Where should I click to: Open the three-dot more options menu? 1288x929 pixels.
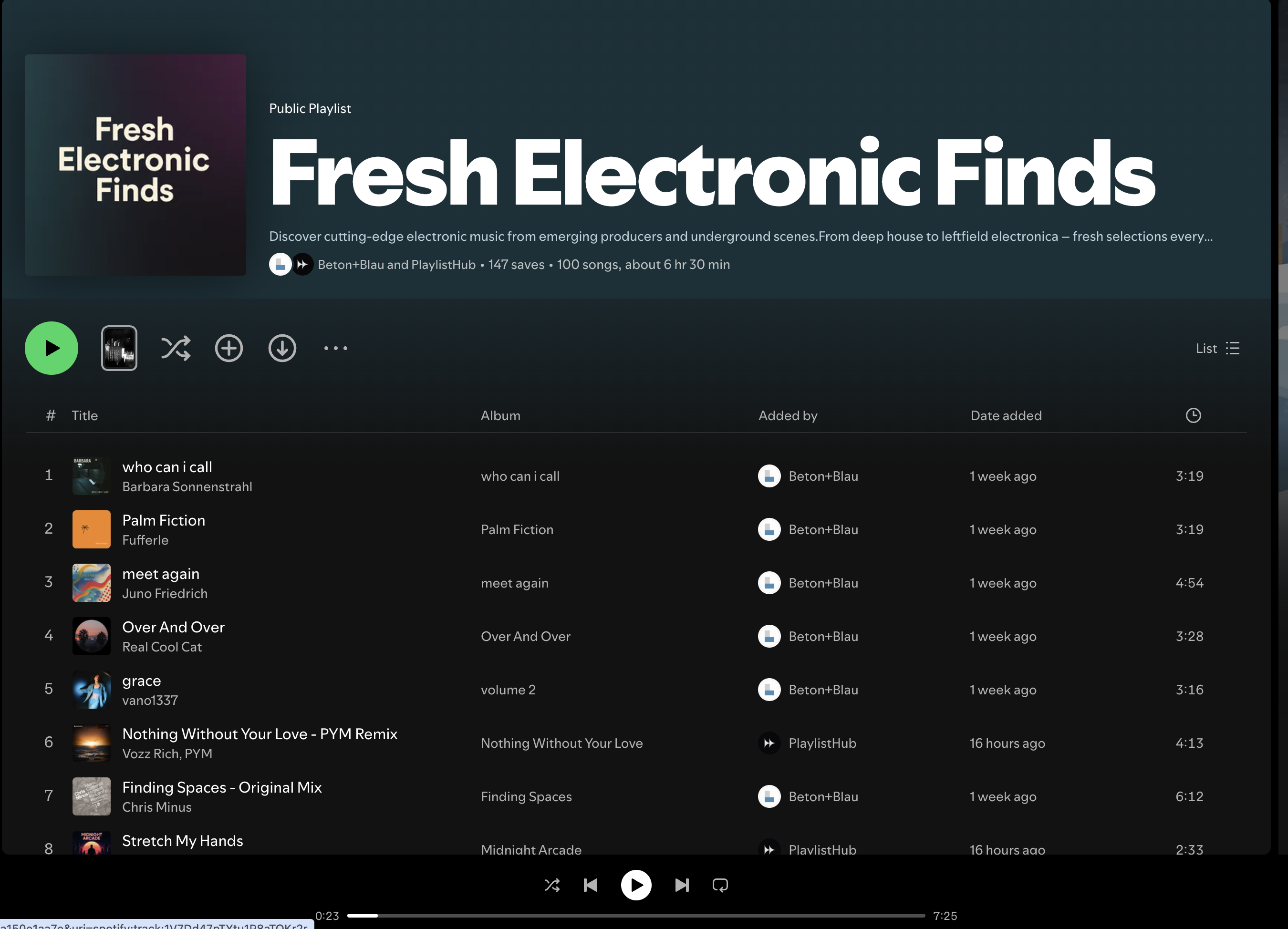(x=336, y=348)
